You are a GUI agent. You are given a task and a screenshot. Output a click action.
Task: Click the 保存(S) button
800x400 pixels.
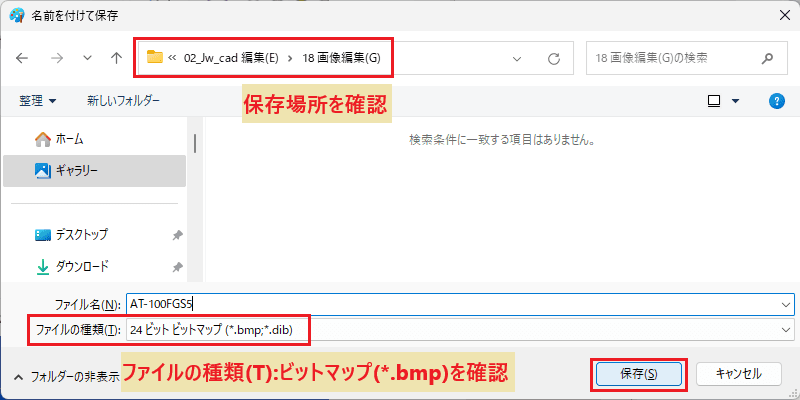638,374
